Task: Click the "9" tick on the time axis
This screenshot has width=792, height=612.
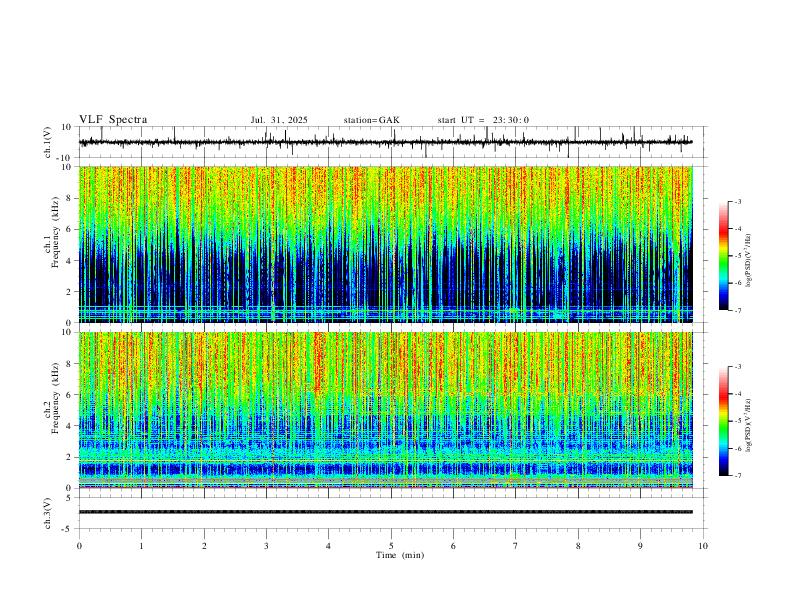Action: tap(640, 546)
